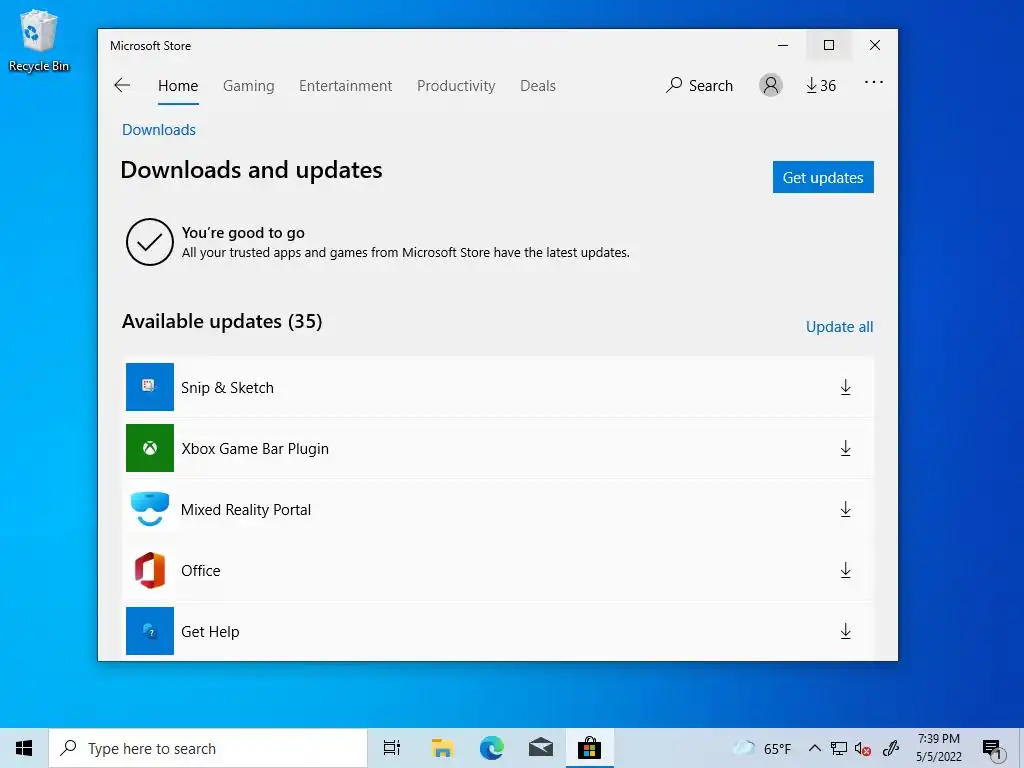Select the Get Help row text
The width and height of the screenshot is (1024, 768).
click(x=210, y=632)
